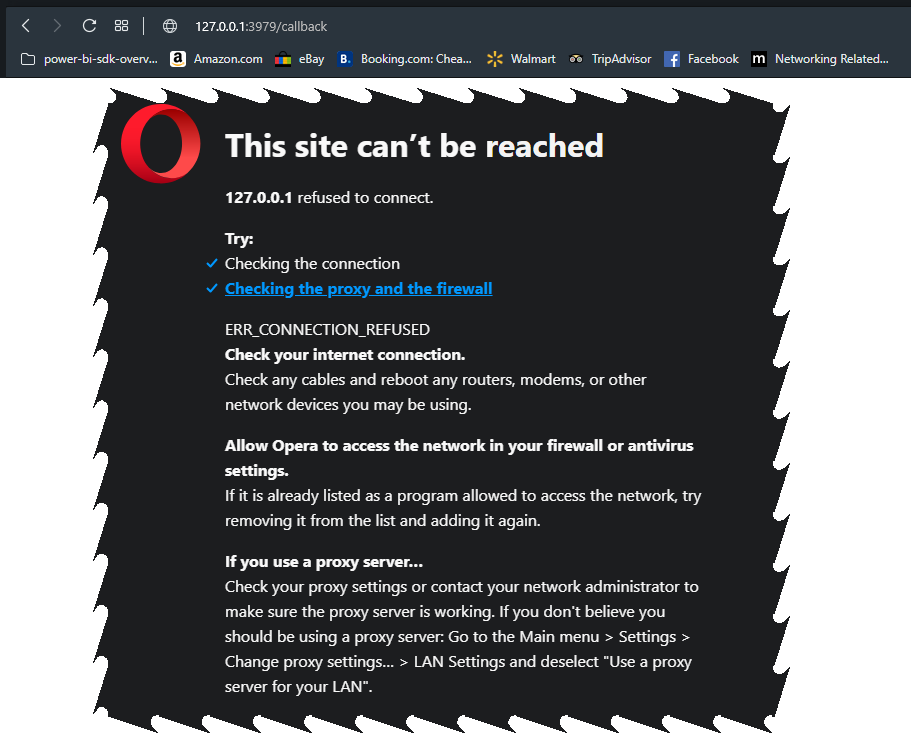Click the Amazon.com bookmark label
The width and height of the screenshot is (911, 734).
[228, 59]
